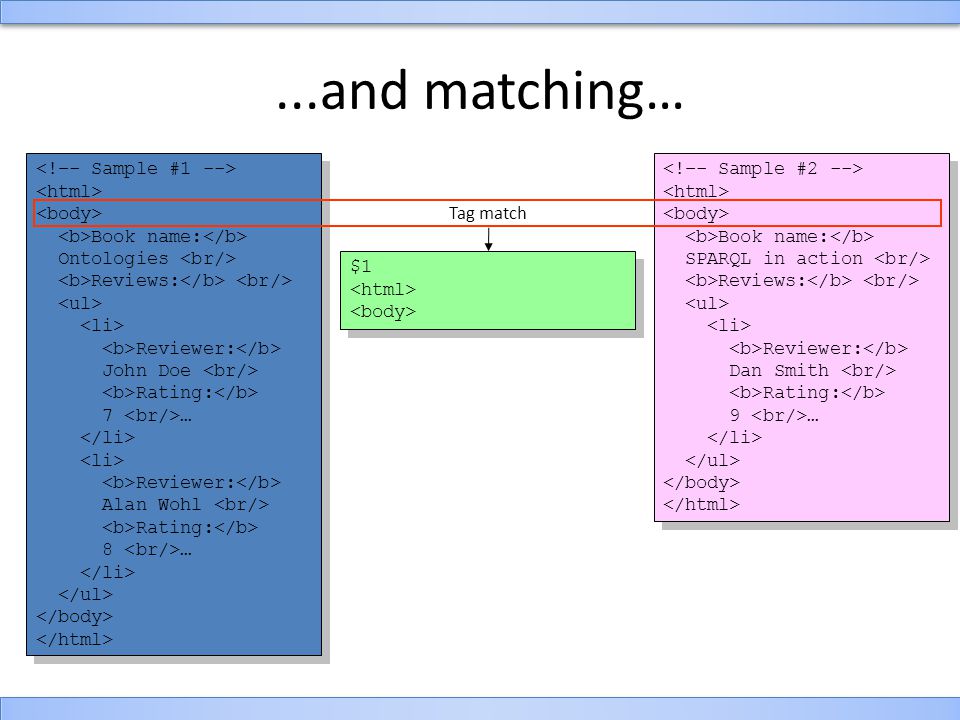Click the "<body>" tag in Sample #2
The height and width of the screenshot is (720, 960).
pyautogui.click(x=696, y=213)
